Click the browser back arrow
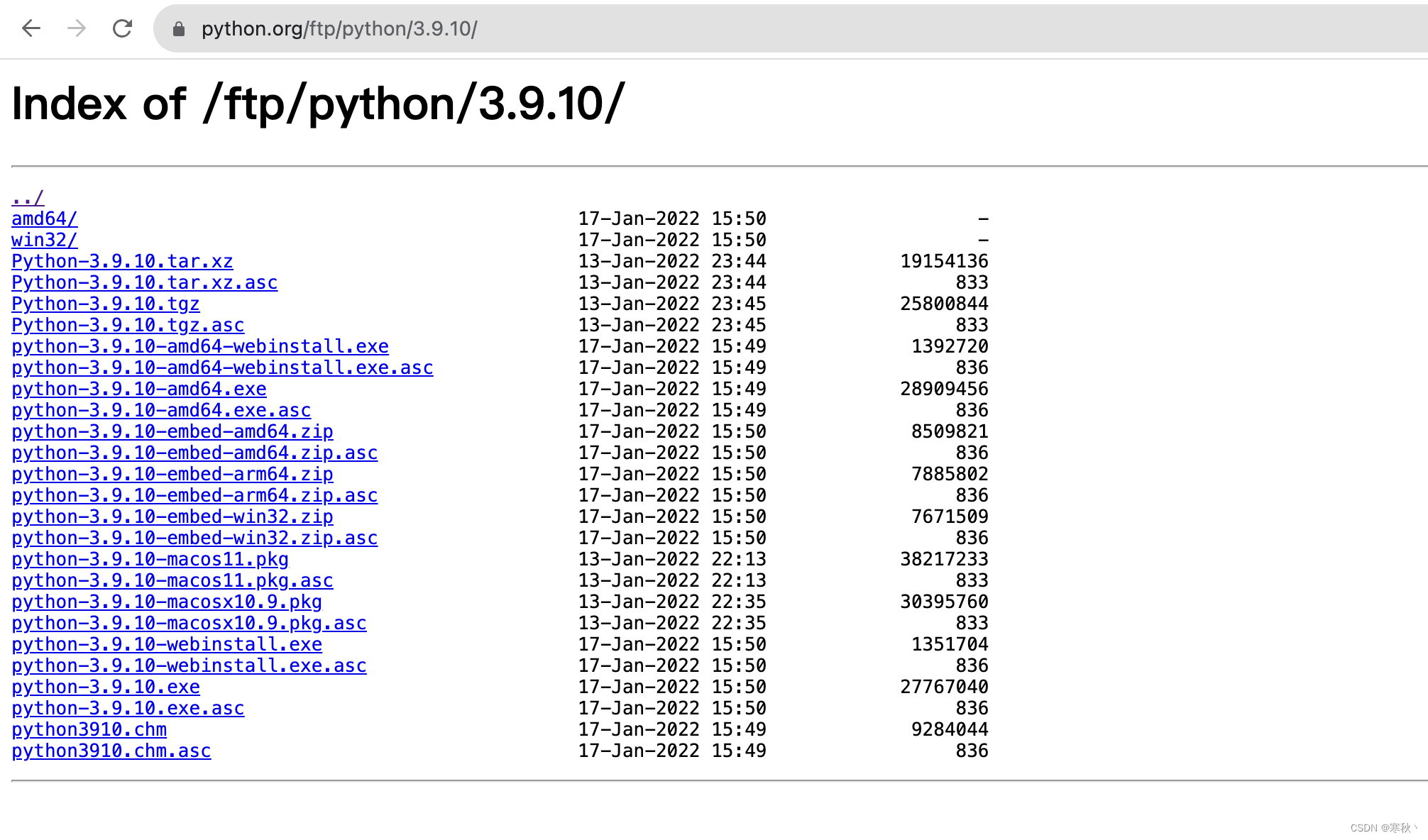This screenshot has width=1428, height=840. click(x=31, y=28)
